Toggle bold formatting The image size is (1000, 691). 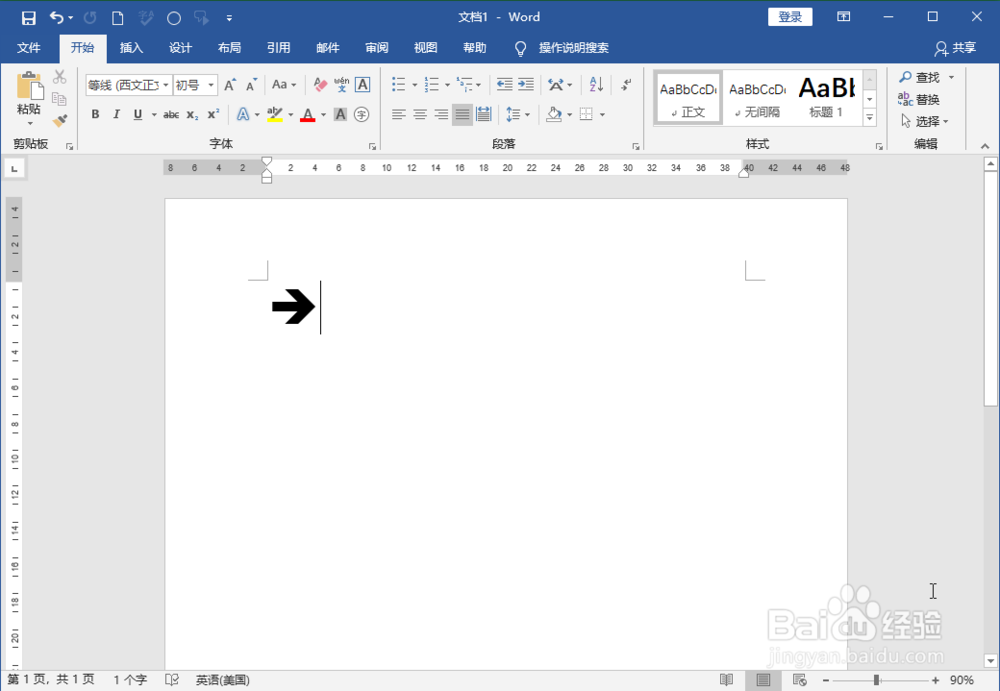coord(95,115)
